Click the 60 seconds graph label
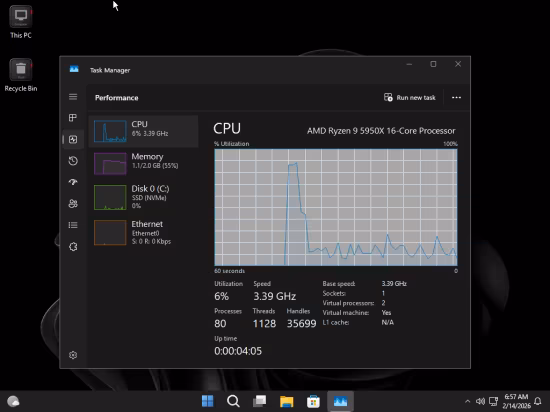550x412 pixels. (x=229, y=271)
